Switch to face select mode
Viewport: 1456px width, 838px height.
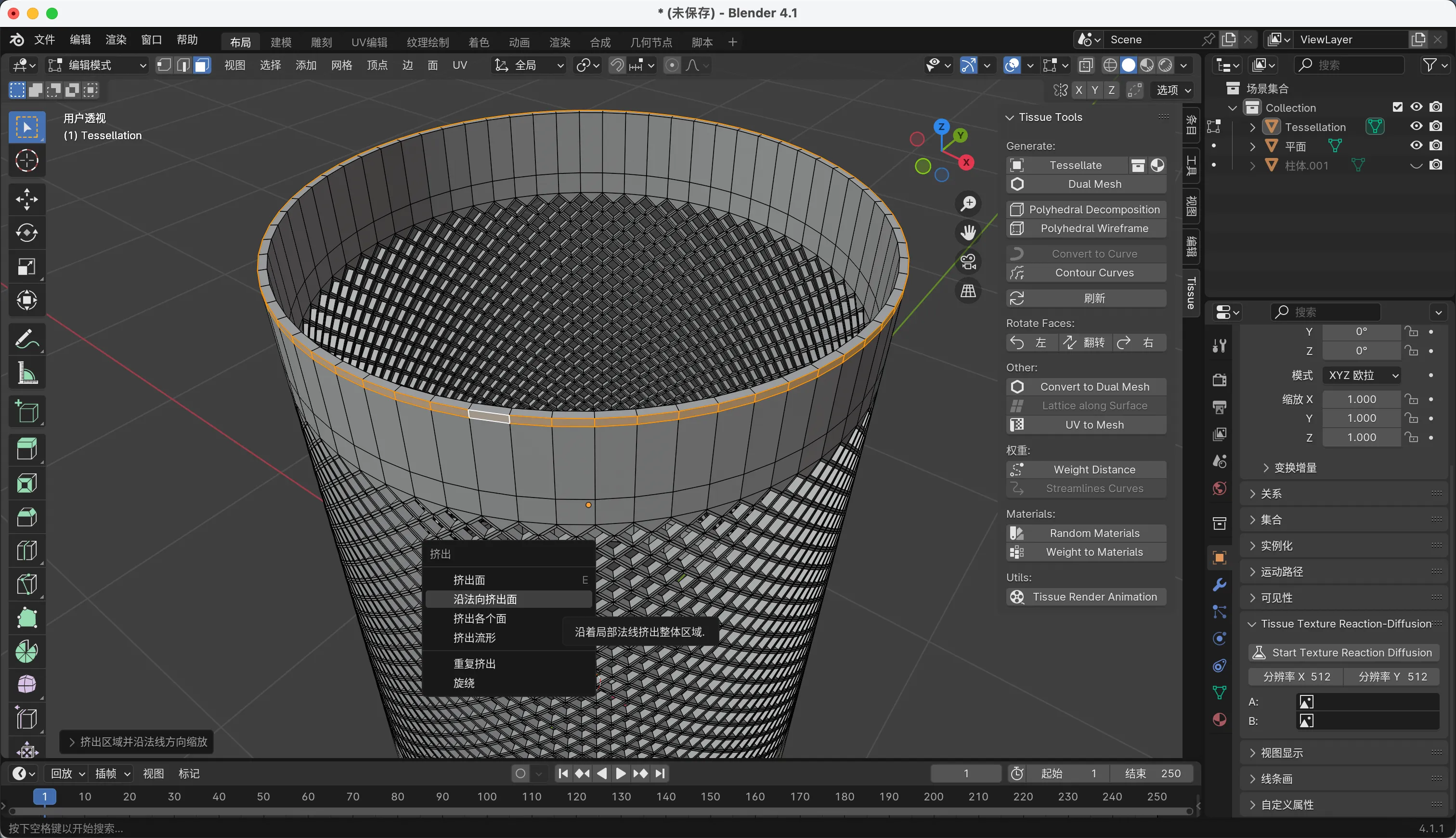pyautogui.click(x=202, y=65)
